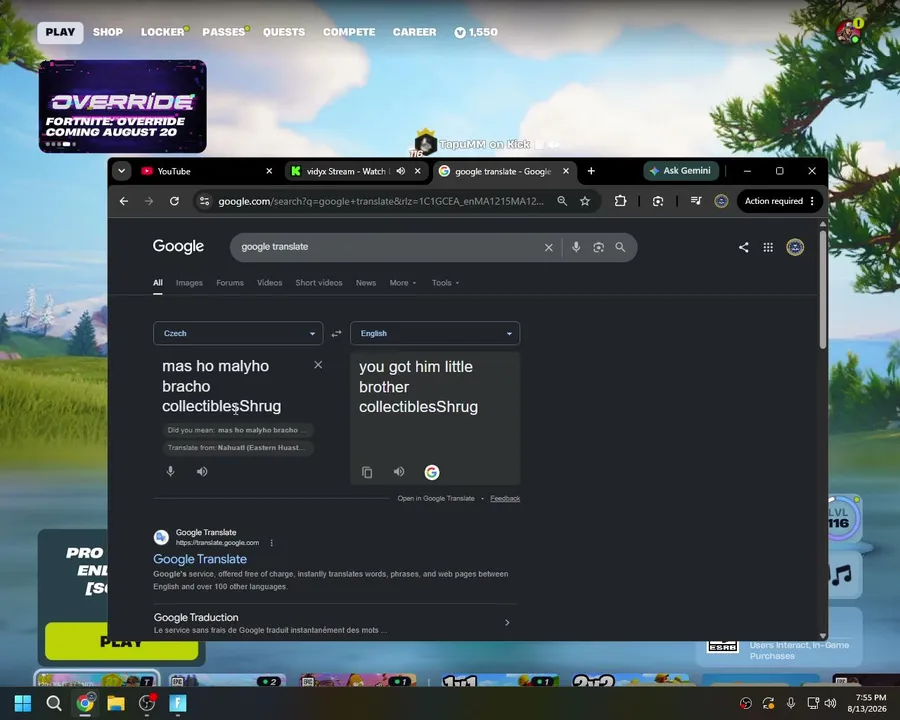Expand the More search filters menu
900x720 pixels.
[403, 282]
